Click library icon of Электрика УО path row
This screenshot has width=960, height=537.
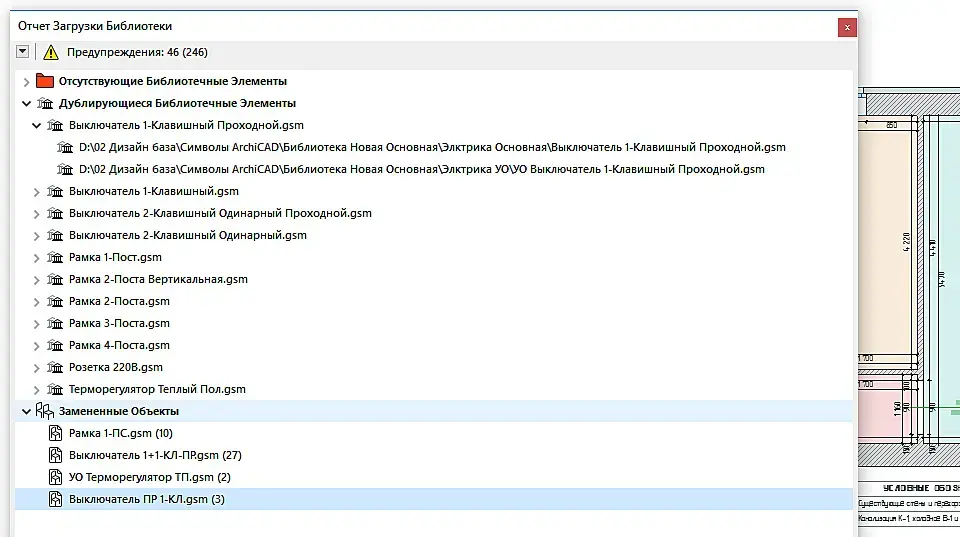(65, 169)
